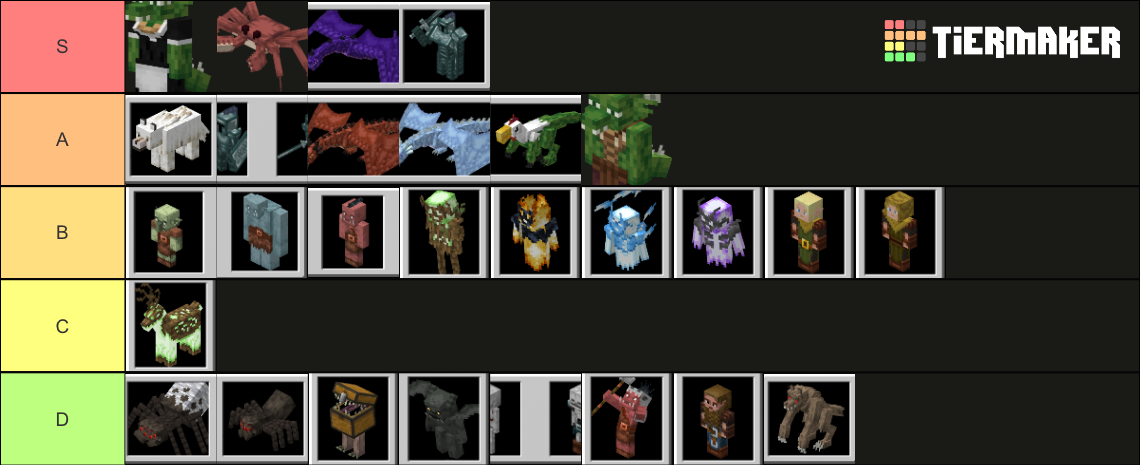Select the purple dragon thumbnail in S tier
Screen dimensions: 1140x465
coord(353,46)
